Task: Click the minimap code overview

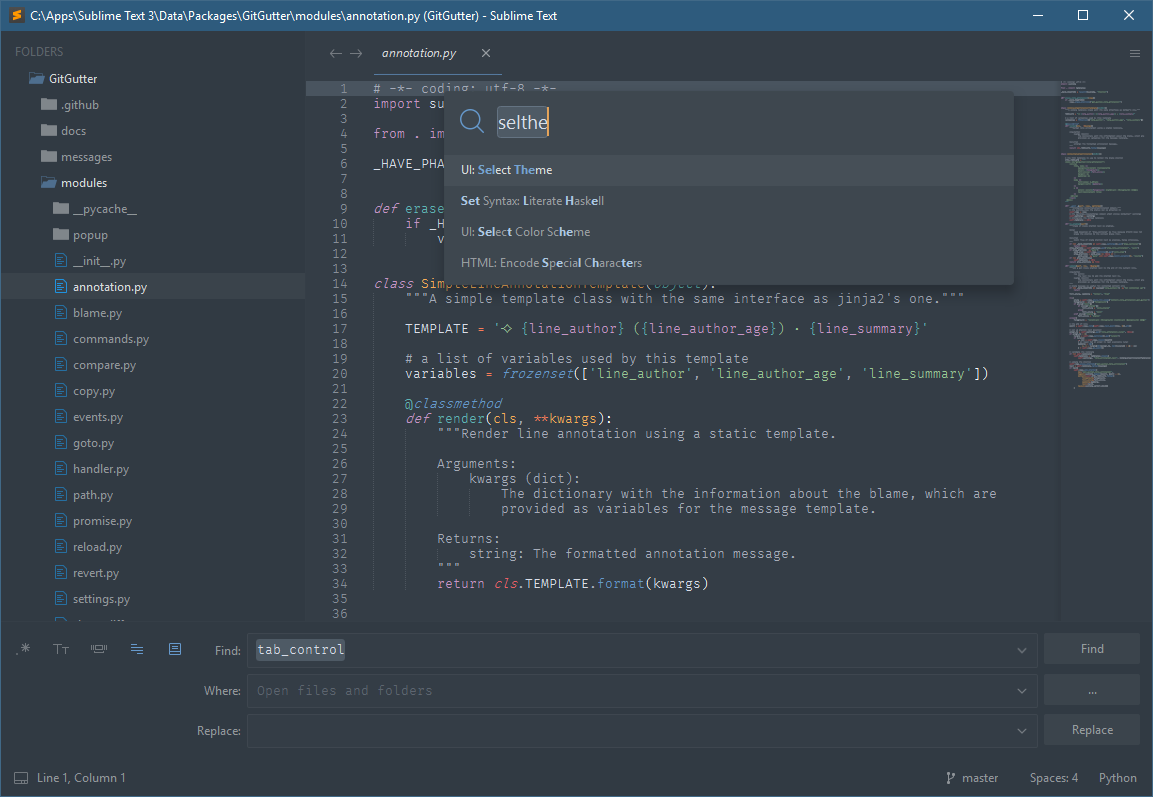Action: [1104, 235]
